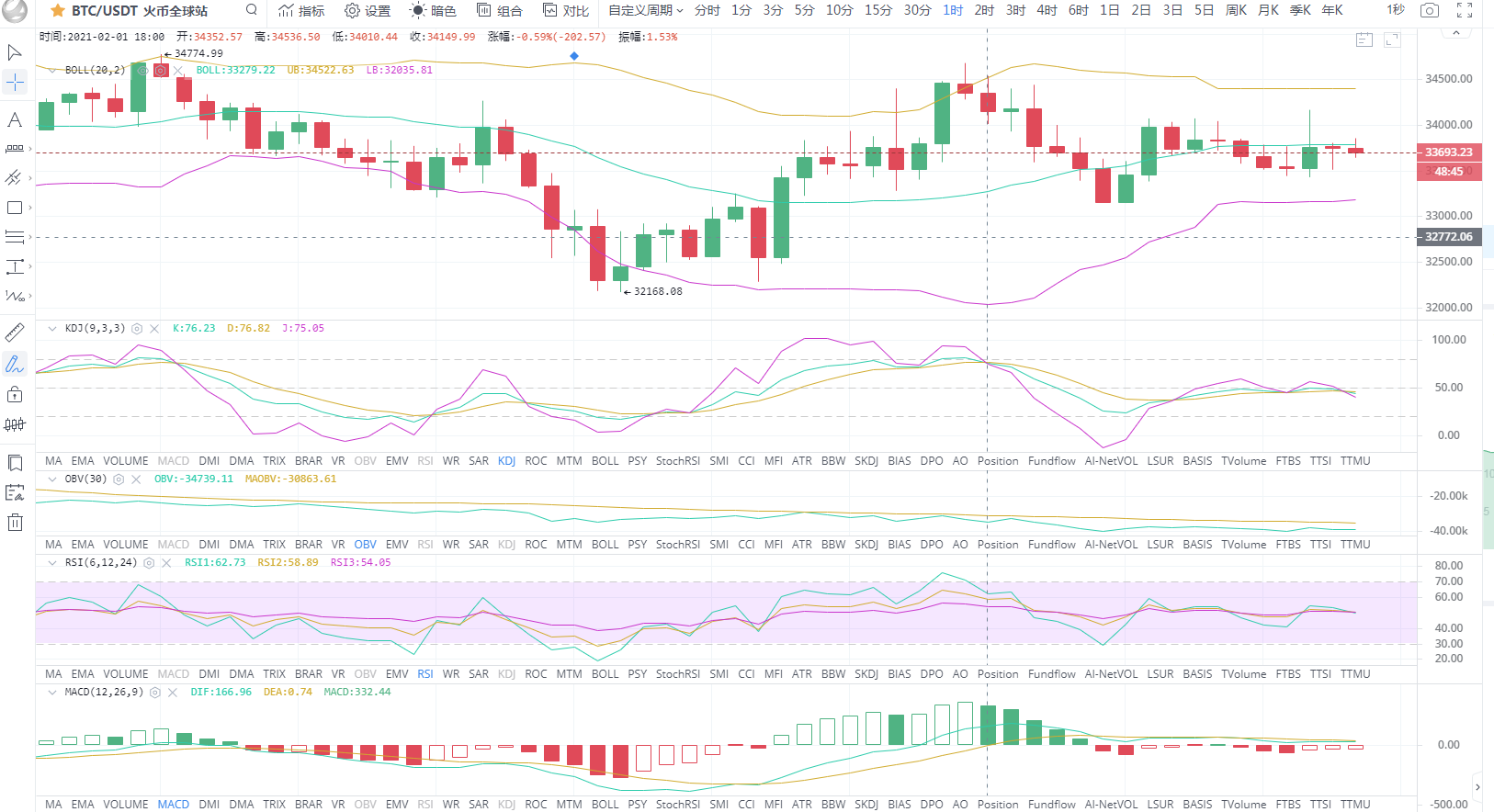1494x812 pixels.
Task: Enter fullscreen mode
Action: [1465, 10]
